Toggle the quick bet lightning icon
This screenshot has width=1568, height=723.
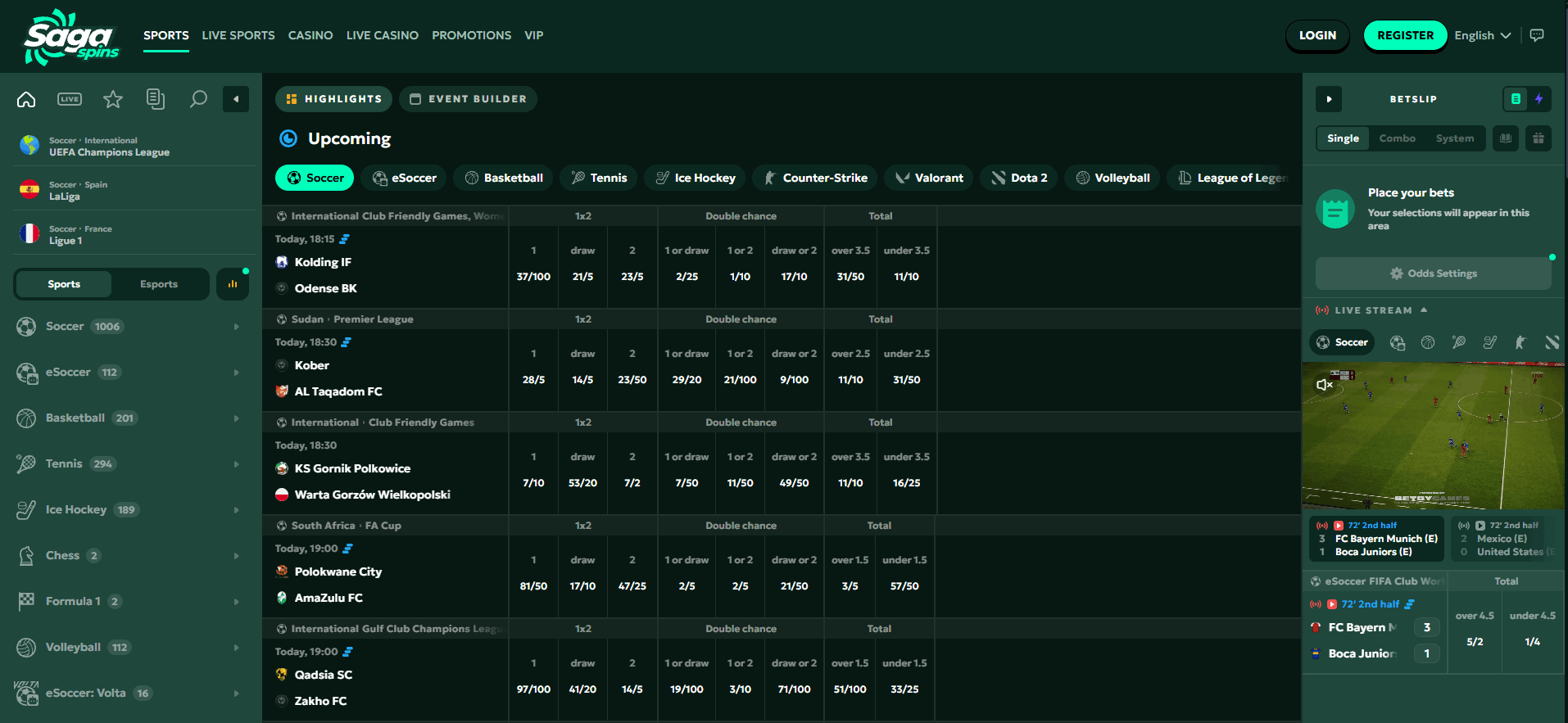click(x=1539, y=99)
